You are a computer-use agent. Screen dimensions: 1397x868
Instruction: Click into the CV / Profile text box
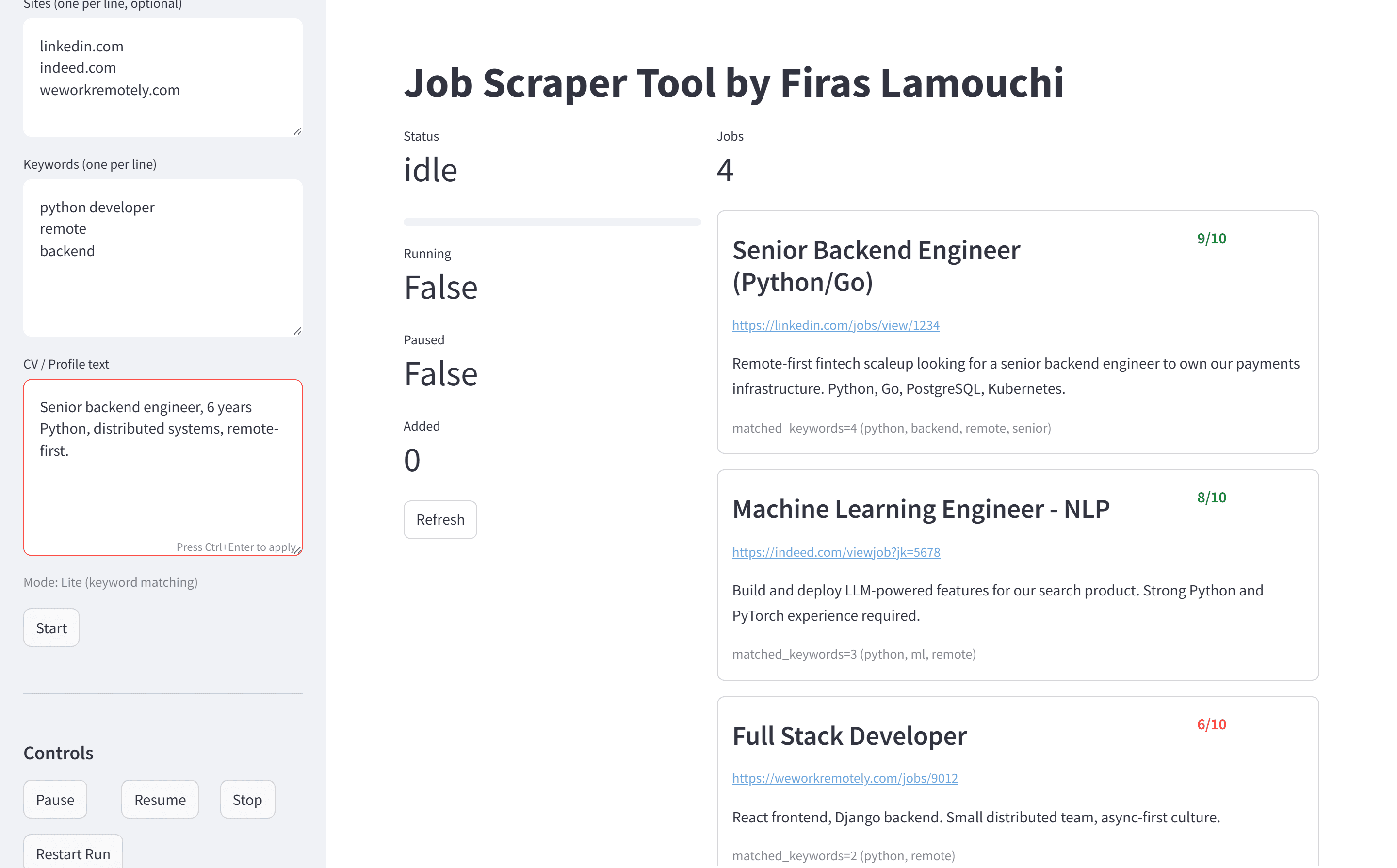pyautogui.click(x=163, y=467)
